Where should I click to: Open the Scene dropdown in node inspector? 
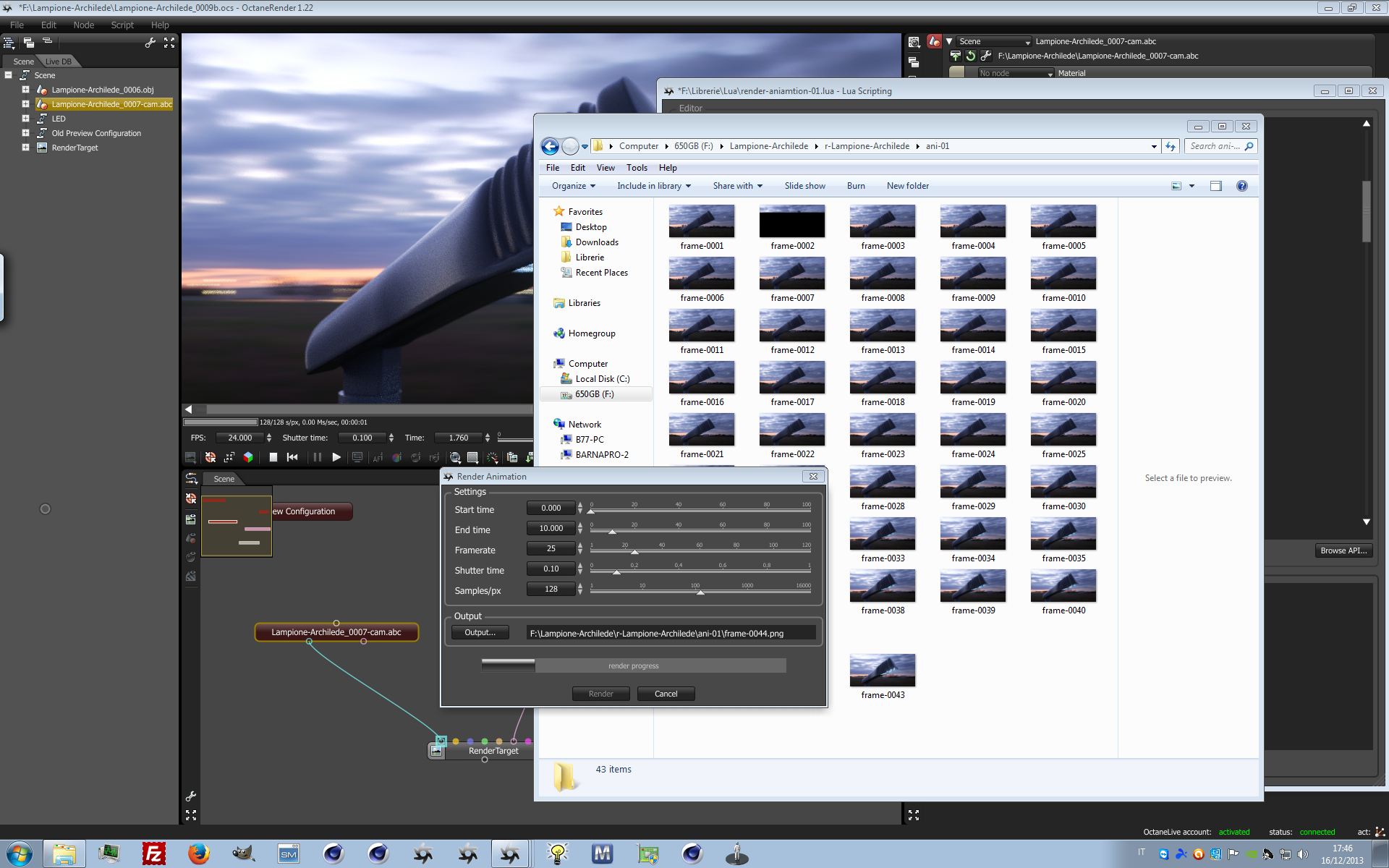click(x=993, y=41)
